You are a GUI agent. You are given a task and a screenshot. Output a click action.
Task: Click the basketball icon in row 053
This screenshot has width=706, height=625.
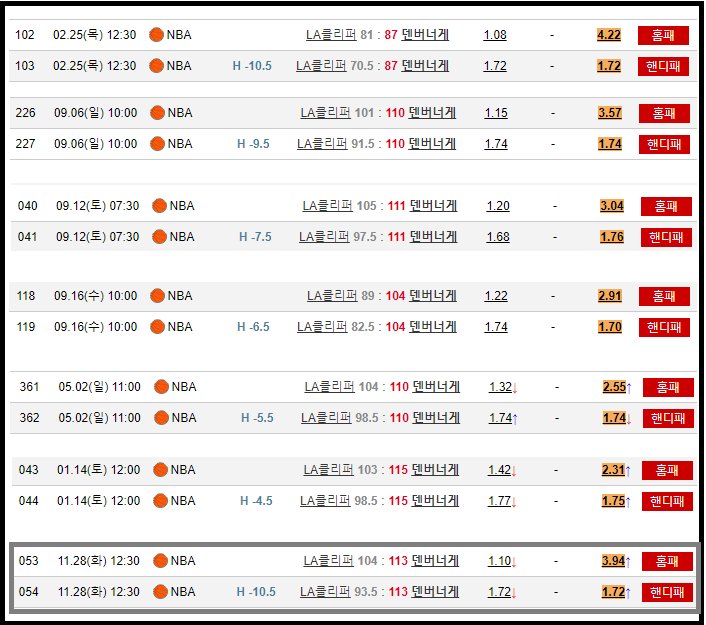coord(160,561)
